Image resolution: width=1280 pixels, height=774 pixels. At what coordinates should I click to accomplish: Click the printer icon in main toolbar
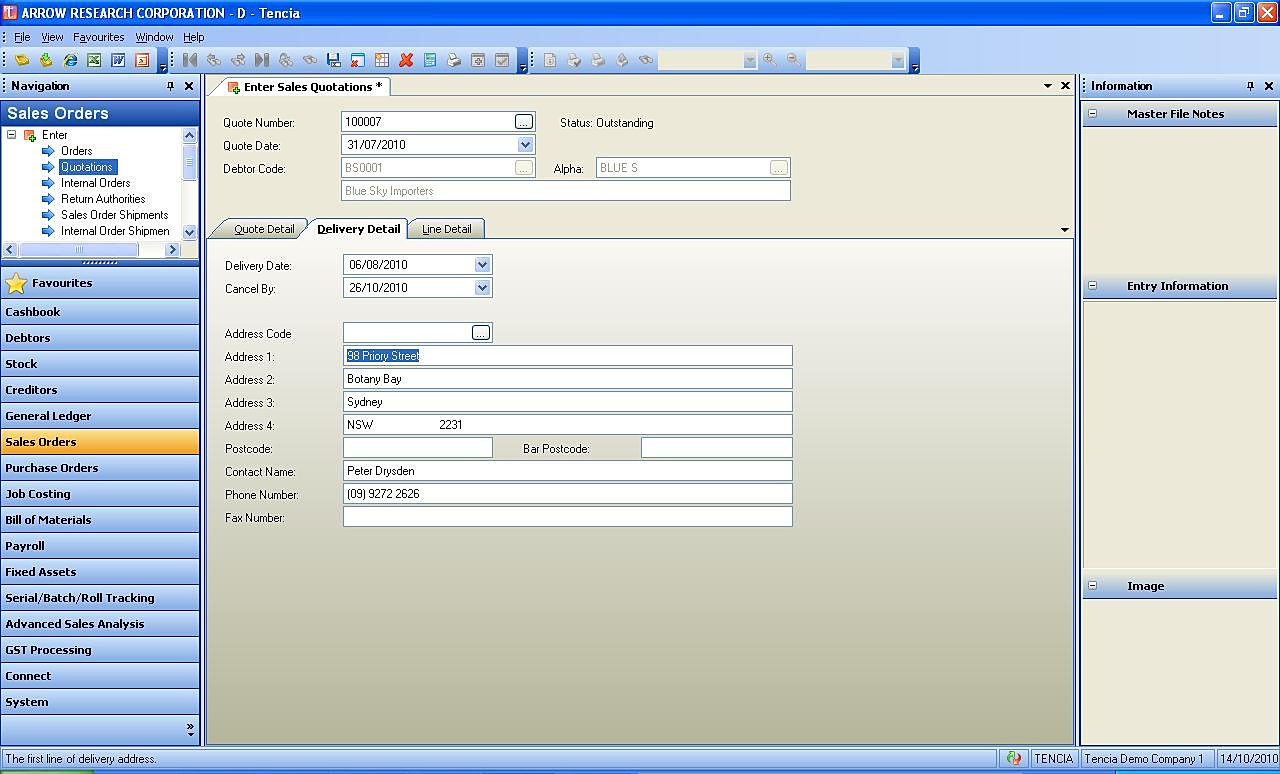coord(454,60)
